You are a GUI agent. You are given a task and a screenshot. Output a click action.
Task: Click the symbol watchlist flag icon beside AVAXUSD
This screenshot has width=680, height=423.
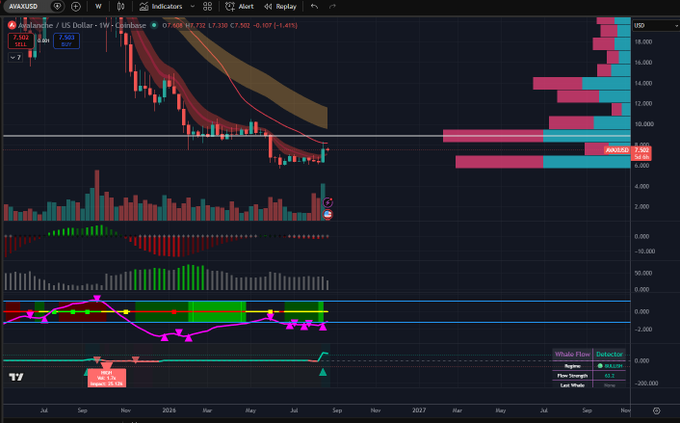click(x=57, y=7)
